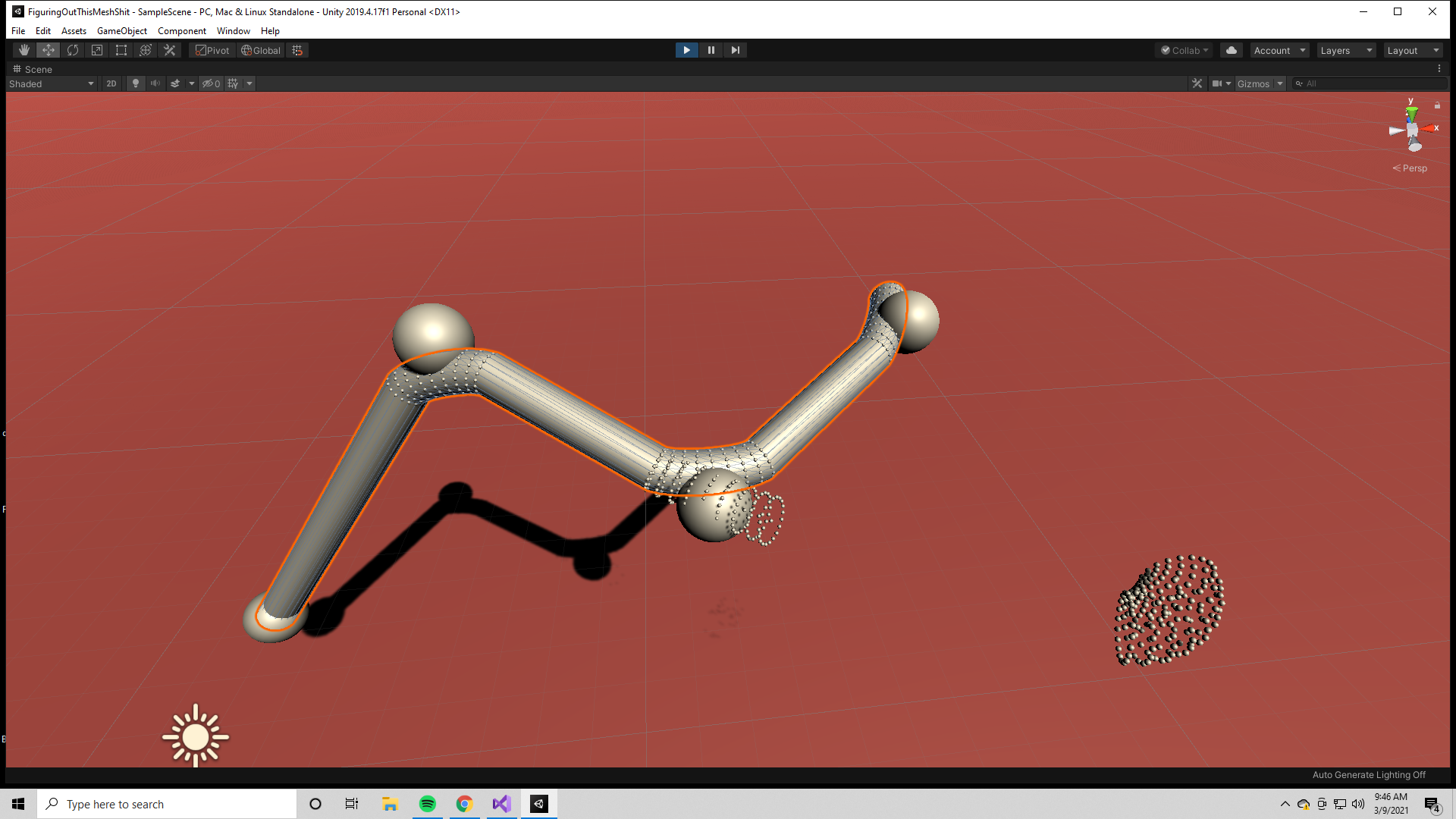Toggle scene grid visibility

tap(233, 83)
